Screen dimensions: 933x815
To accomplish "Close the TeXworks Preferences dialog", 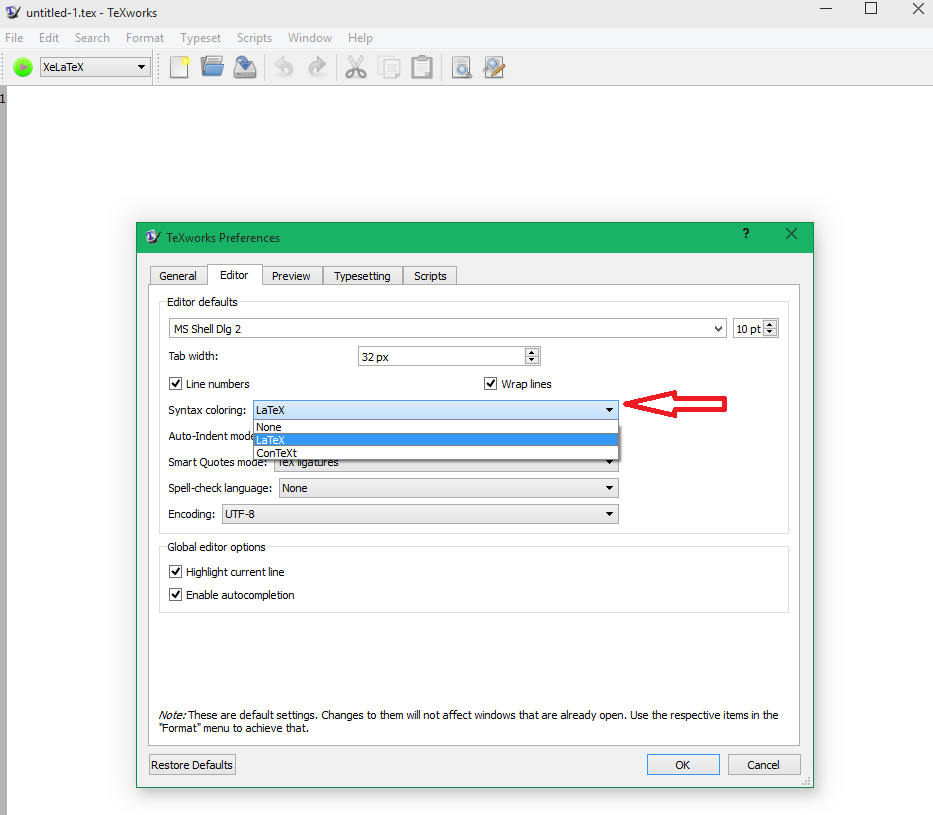I will pyautogui.click(x=791, y=234).
